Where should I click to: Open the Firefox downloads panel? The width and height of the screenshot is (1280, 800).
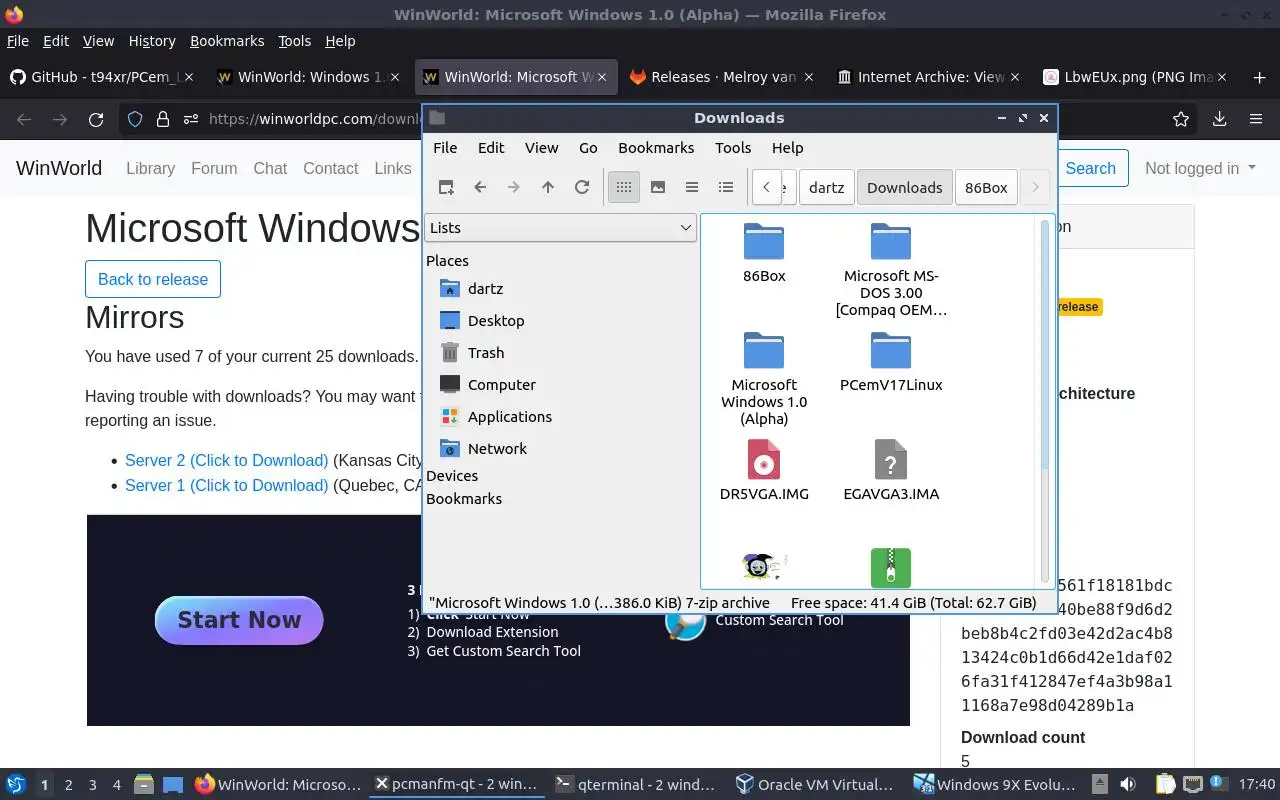pos(1219,119)
